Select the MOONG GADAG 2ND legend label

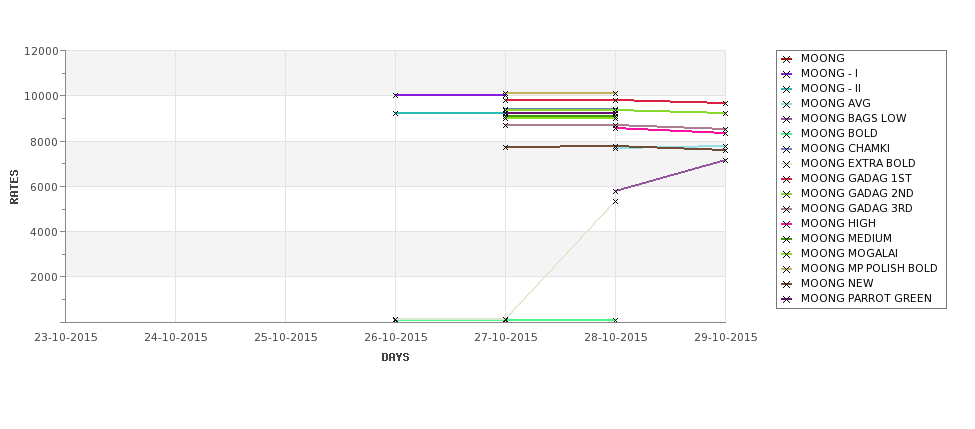click(857, 193)
